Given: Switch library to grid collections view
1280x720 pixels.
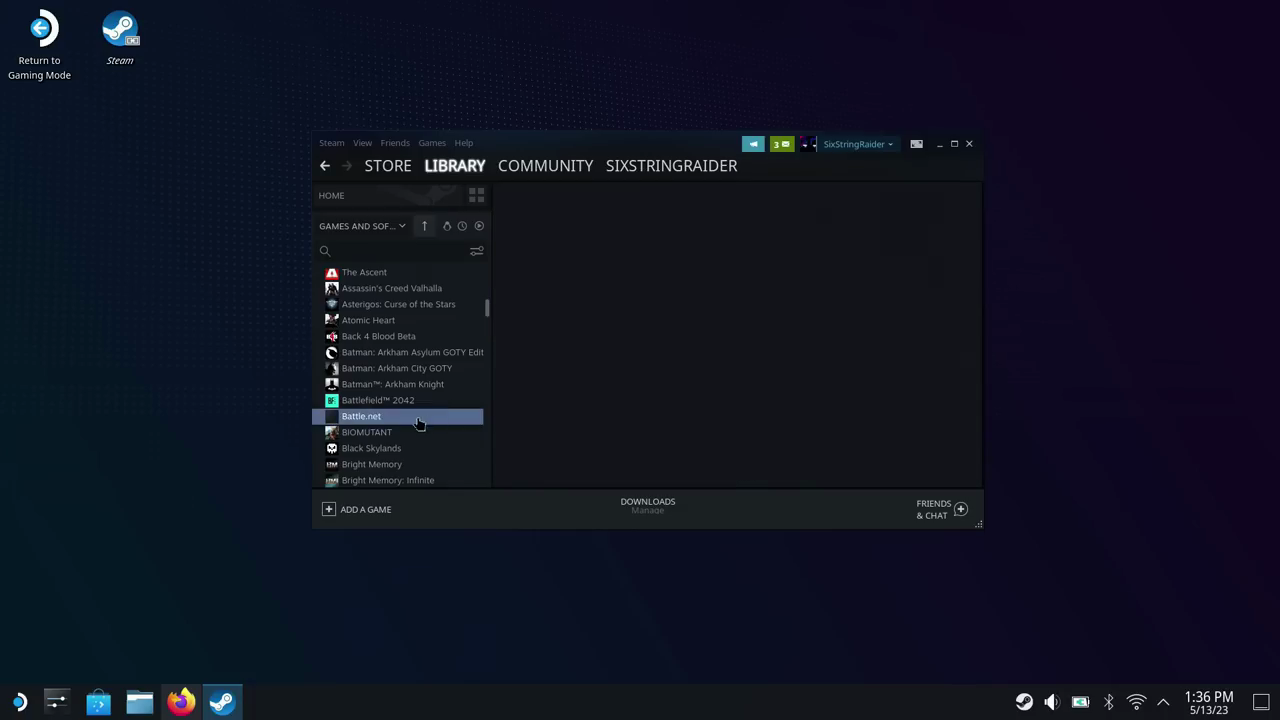Looking at the screenshot, I should [476, 195].
